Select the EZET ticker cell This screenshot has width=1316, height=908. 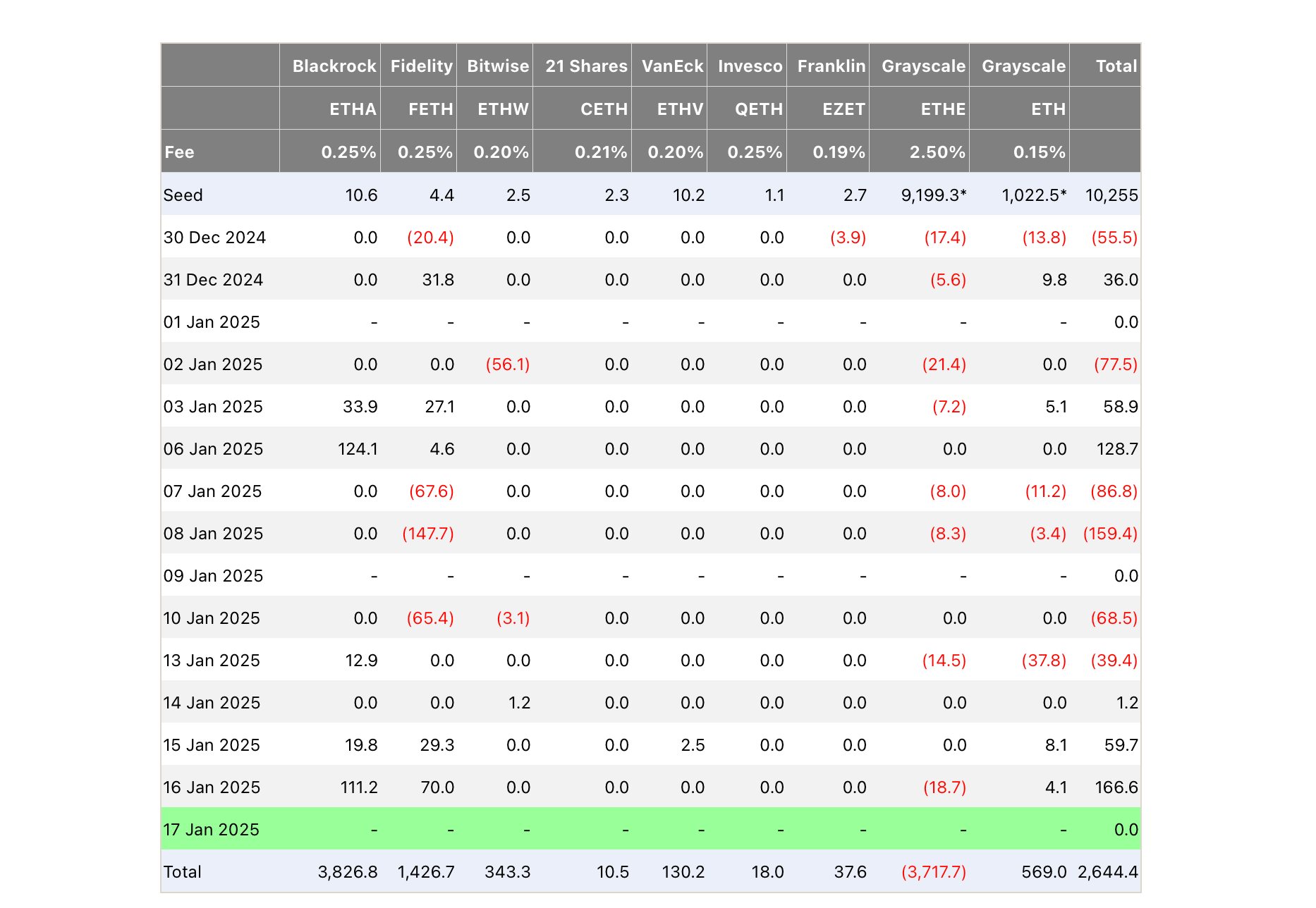(x=844, y=109)
